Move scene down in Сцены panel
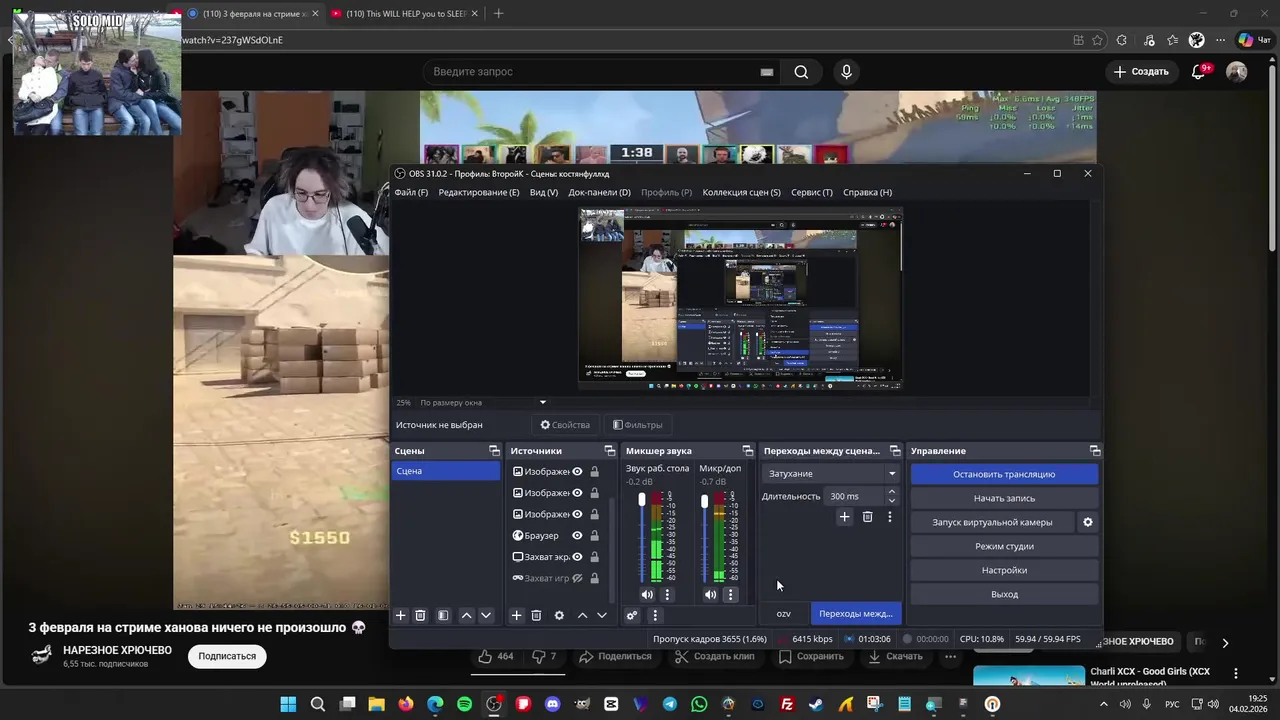Viewport: 1280px width, 720px height. click(486, 615)
